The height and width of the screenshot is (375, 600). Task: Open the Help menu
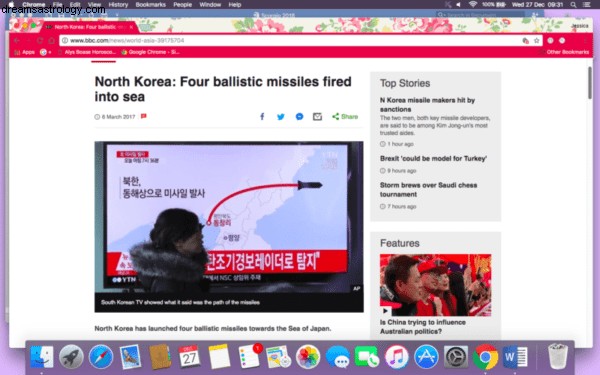[x=235, y=5]
